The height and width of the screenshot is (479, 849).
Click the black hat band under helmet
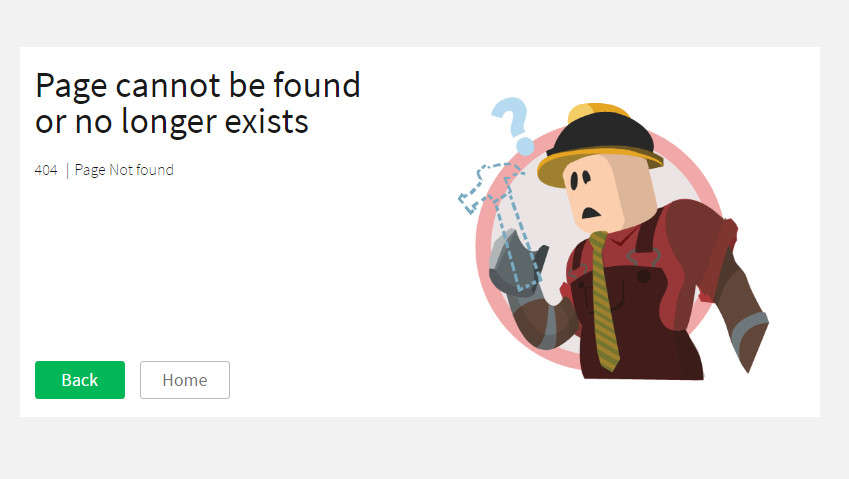tap(602, 135)
